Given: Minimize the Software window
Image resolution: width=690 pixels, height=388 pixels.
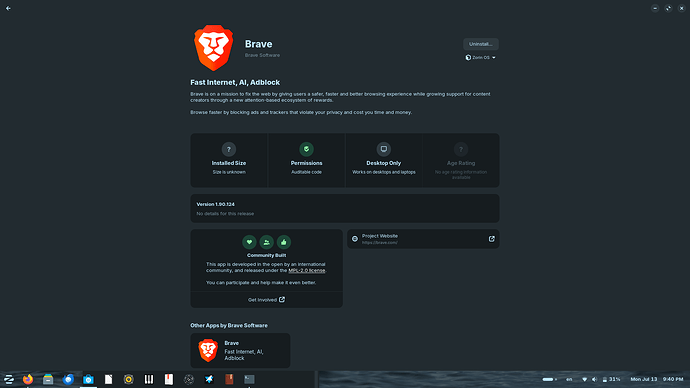Looking at the screenshot, I should click(x=655, y=8).
